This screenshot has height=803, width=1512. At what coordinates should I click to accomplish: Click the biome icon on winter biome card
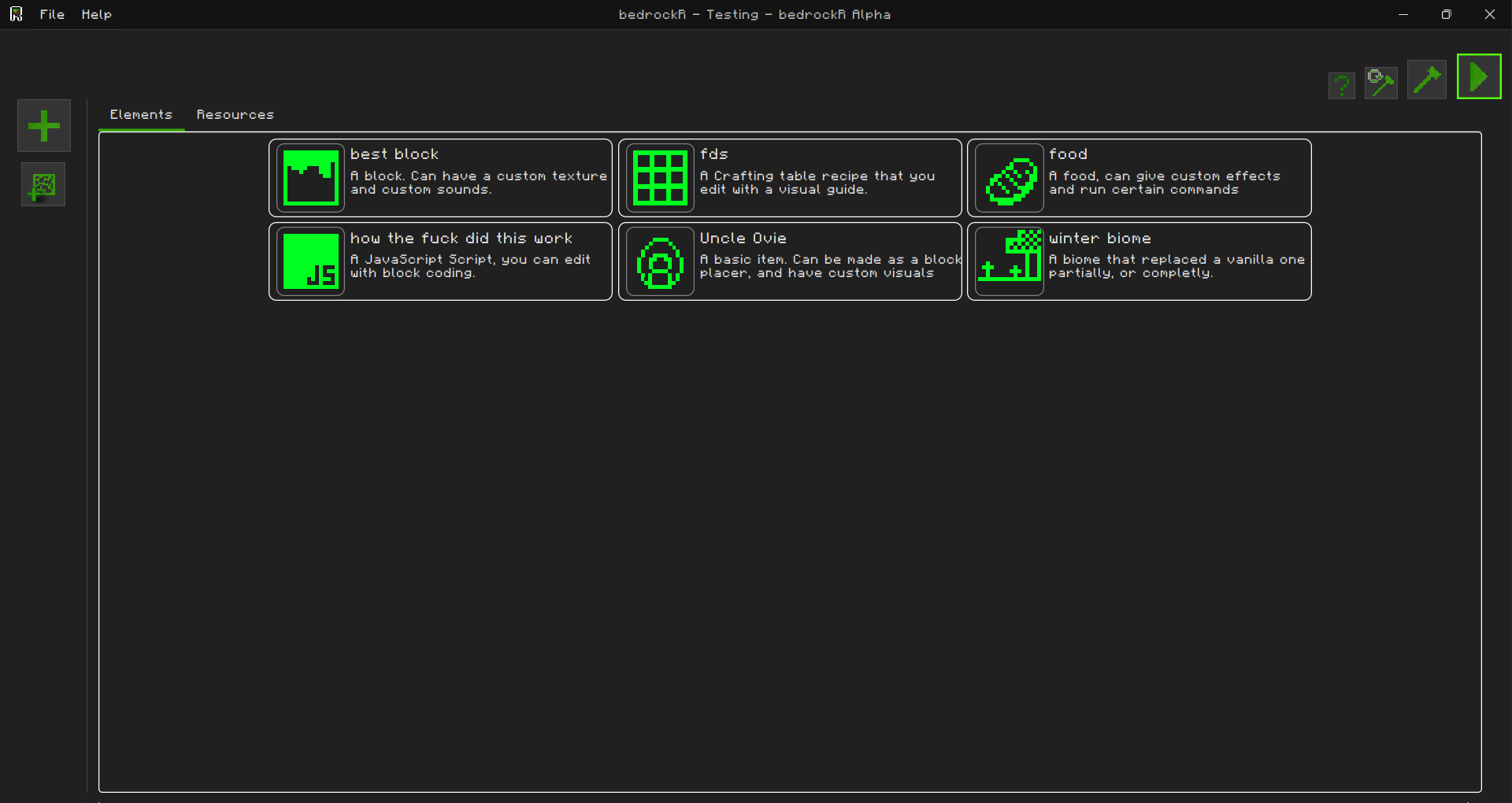(1009, 261)
